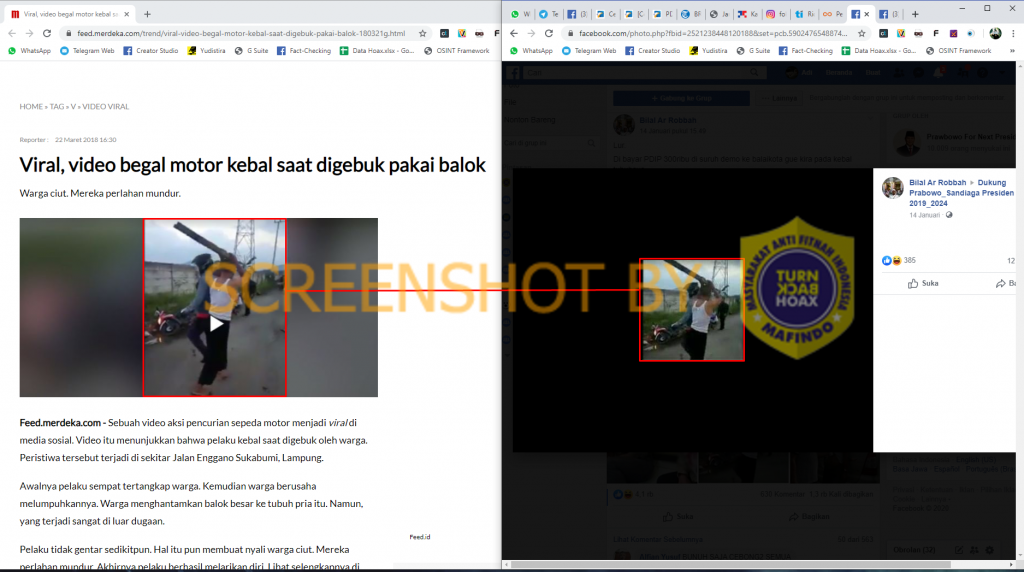Click HOME in the article breadcrumb
Image resolution: width=1024 pixels, height=572 pixels.
point(31,106)
